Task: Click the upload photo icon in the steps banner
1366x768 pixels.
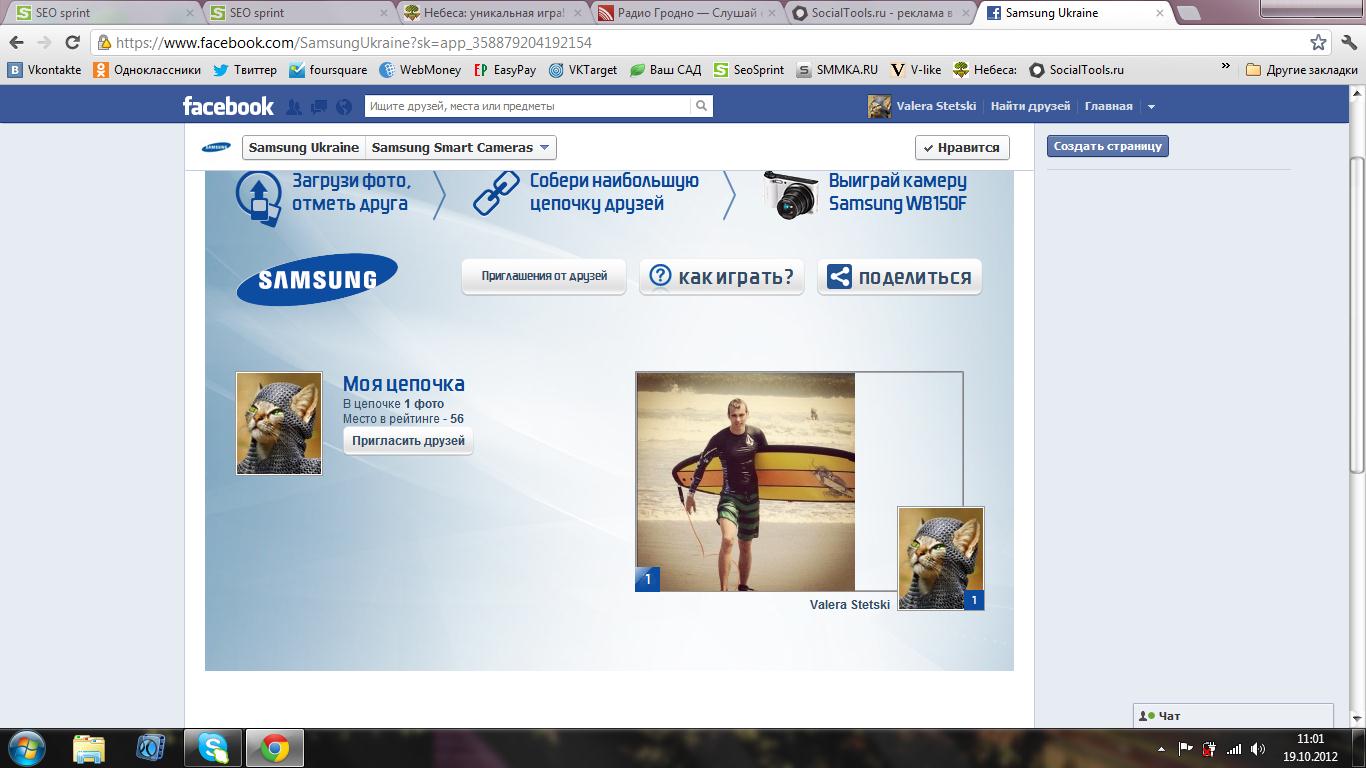Action: point(259,197)
